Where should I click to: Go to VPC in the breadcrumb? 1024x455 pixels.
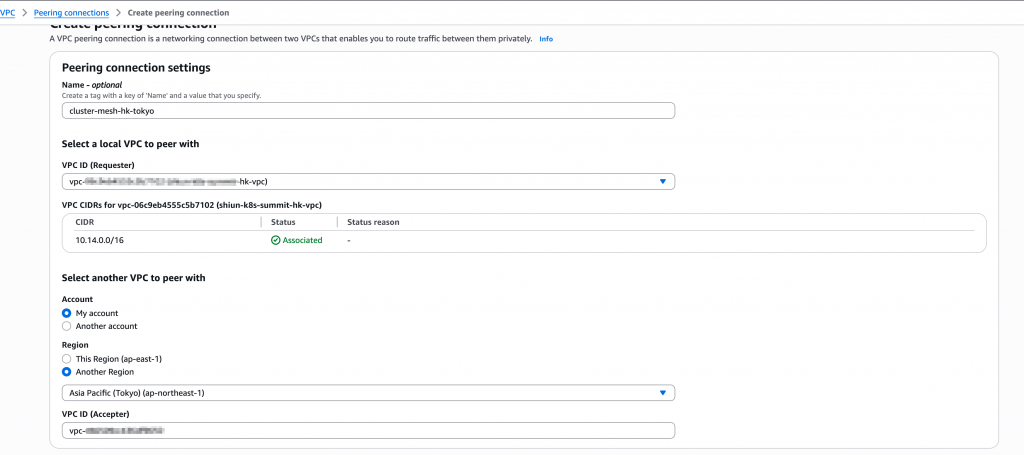[8, 12]
